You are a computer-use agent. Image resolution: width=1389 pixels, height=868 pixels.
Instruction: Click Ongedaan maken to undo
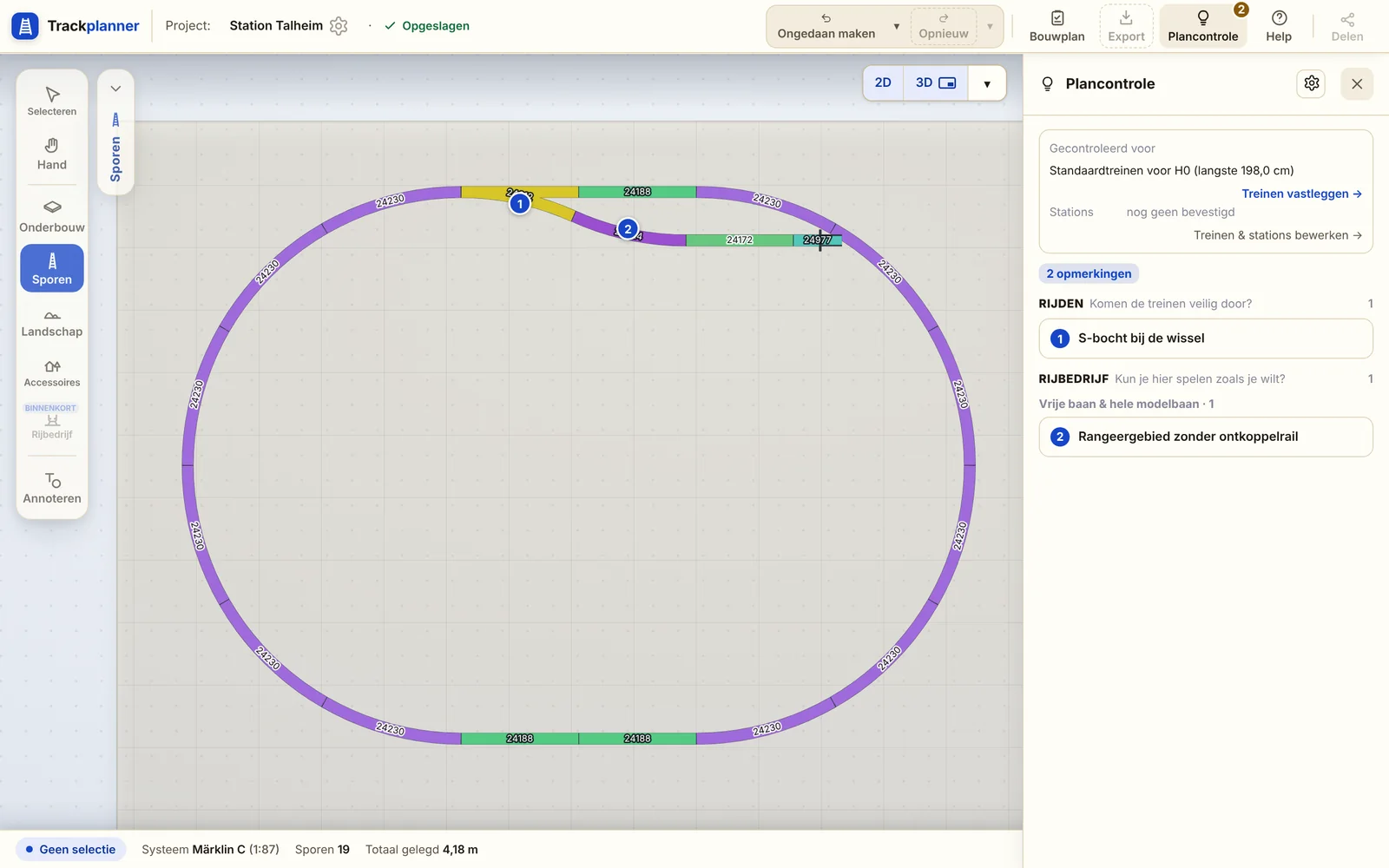[826, 26]
